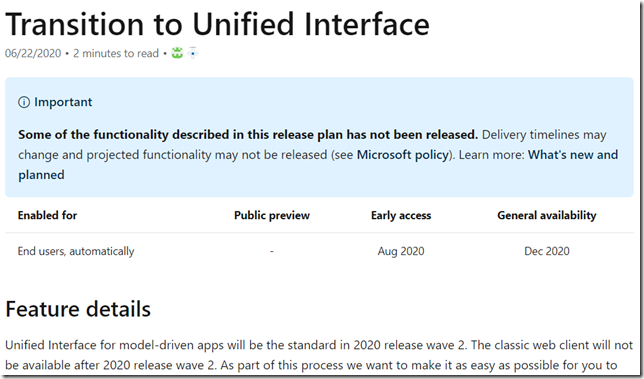Image resolution: width=644 pixels, height=379 pixels.
Task: Click the Transition to Unified Interface title
Action: coord(217,24)
